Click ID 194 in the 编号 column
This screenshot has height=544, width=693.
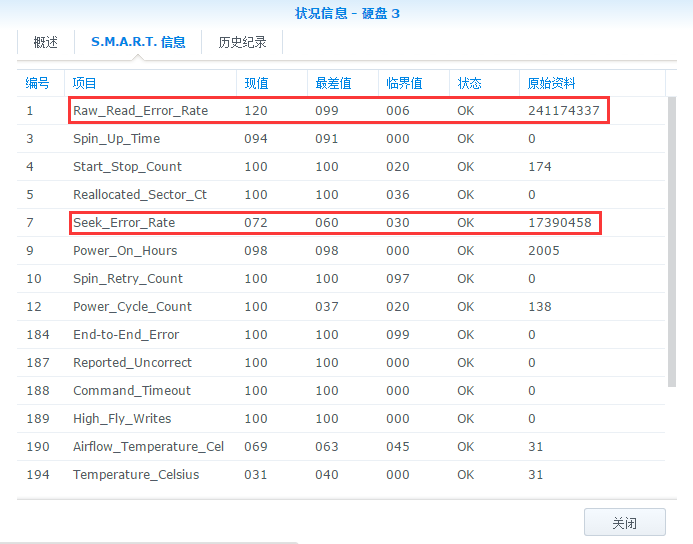click(38, 475)
